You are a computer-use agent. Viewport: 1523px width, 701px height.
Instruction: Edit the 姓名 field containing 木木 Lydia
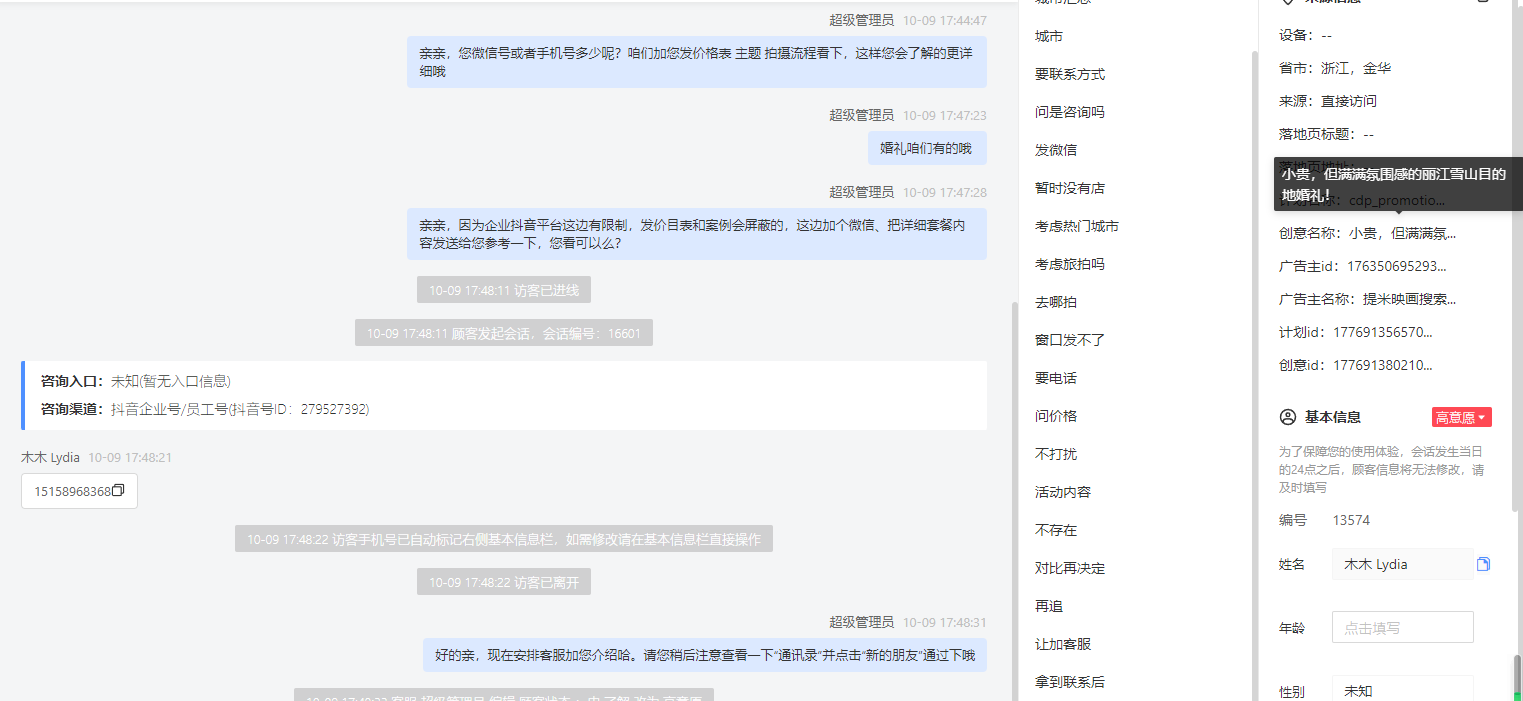coord(1402,564)
